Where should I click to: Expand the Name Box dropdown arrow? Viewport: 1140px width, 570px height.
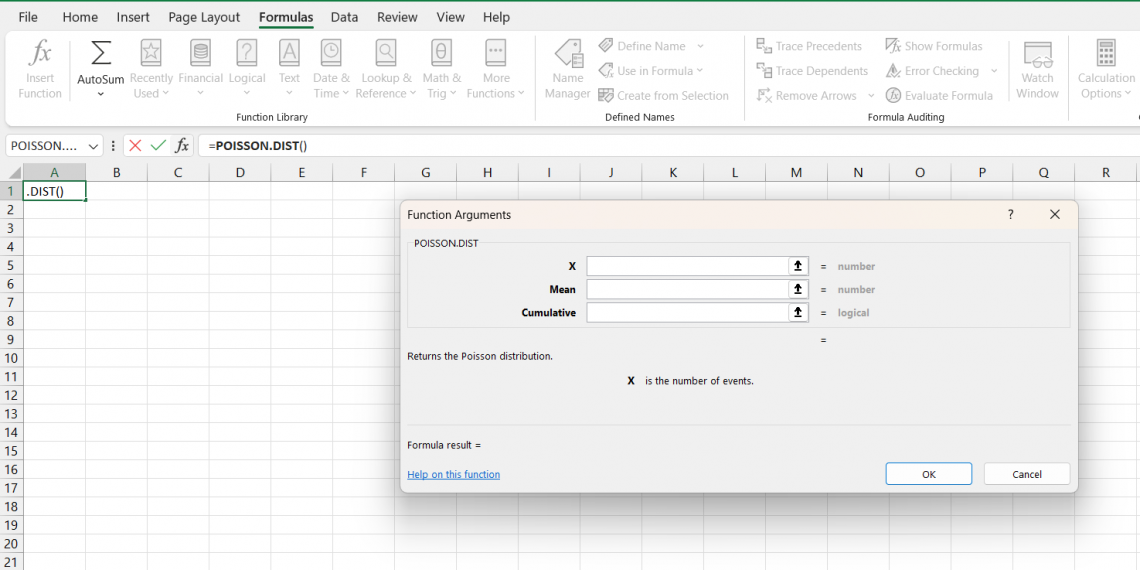tap(94, 146)
